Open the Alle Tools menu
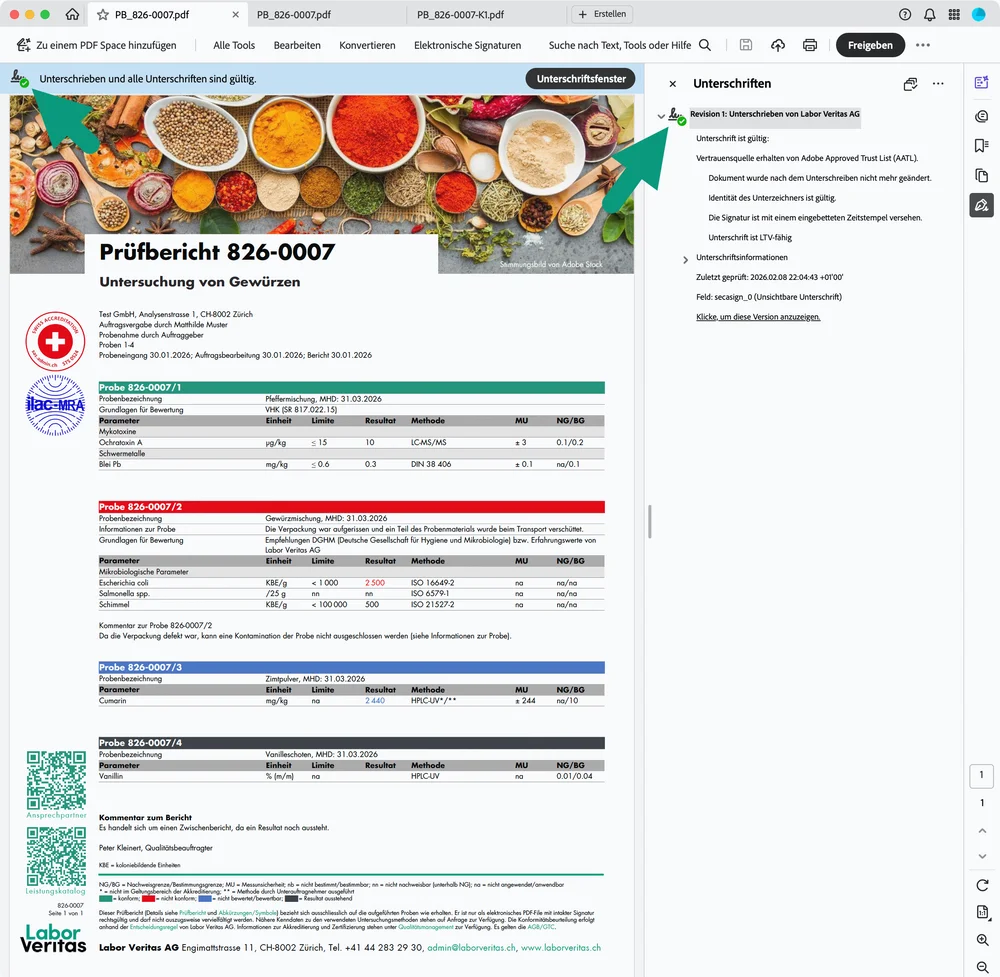Viewport: 1000px width, 977px height. [234, 45]
